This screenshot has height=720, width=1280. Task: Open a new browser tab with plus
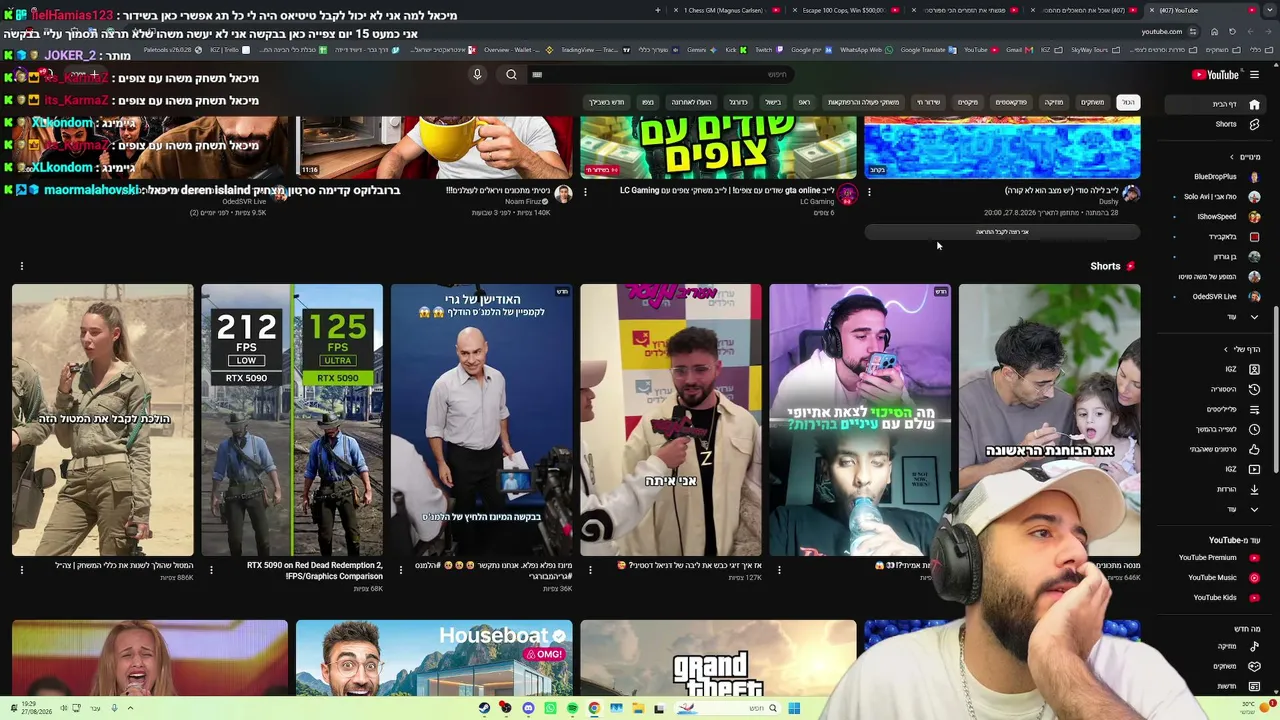coord(657,10)
